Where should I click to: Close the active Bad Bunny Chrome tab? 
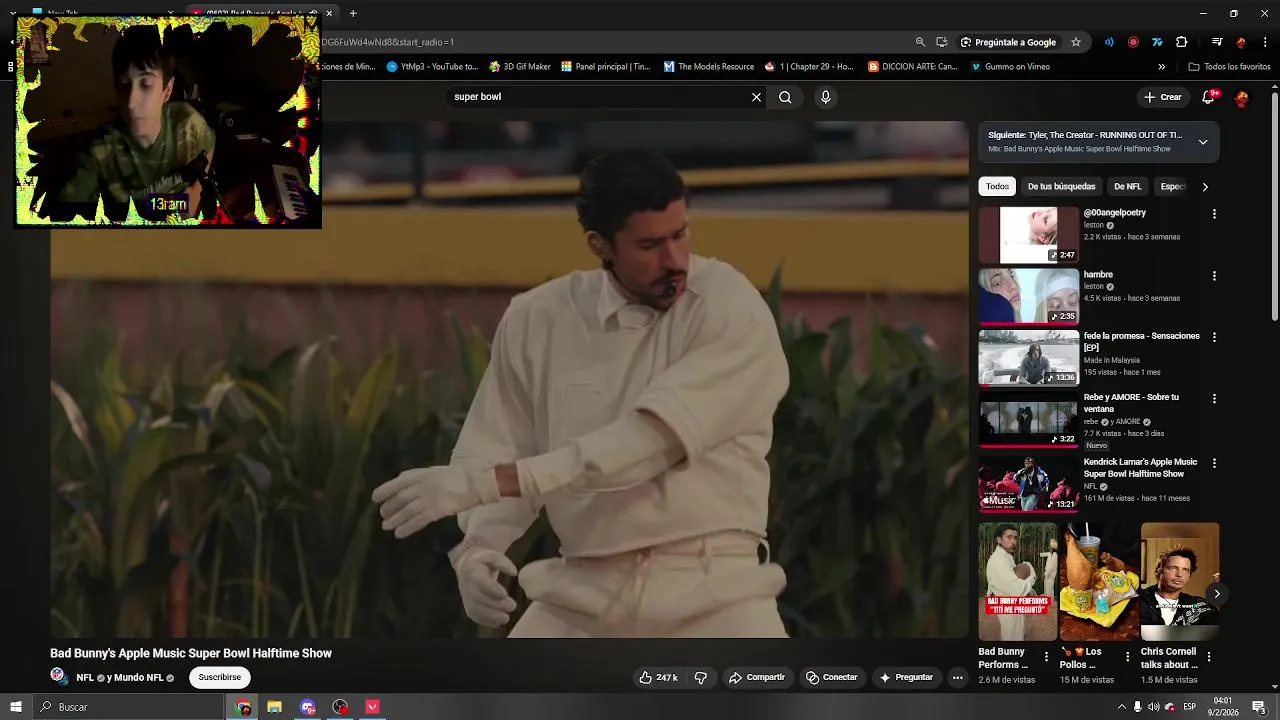click(x=328, y=13)
